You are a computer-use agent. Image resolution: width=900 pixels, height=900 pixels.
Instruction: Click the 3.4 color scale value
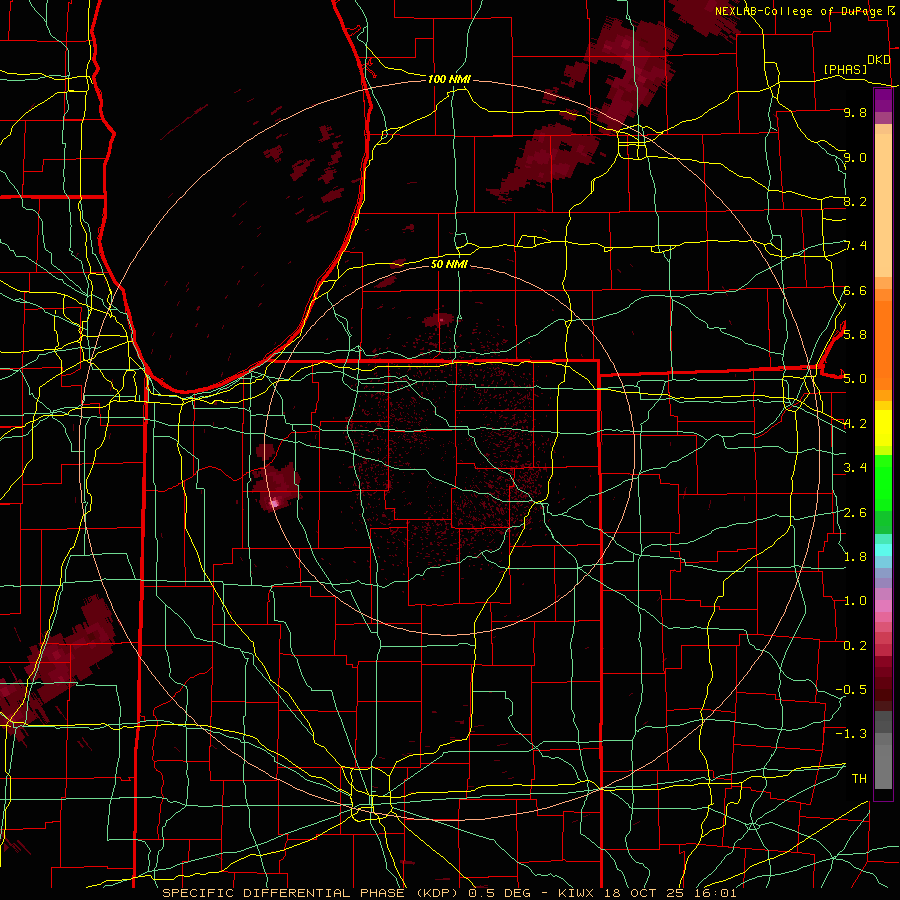pyautogui.click(x=855, y=468)
